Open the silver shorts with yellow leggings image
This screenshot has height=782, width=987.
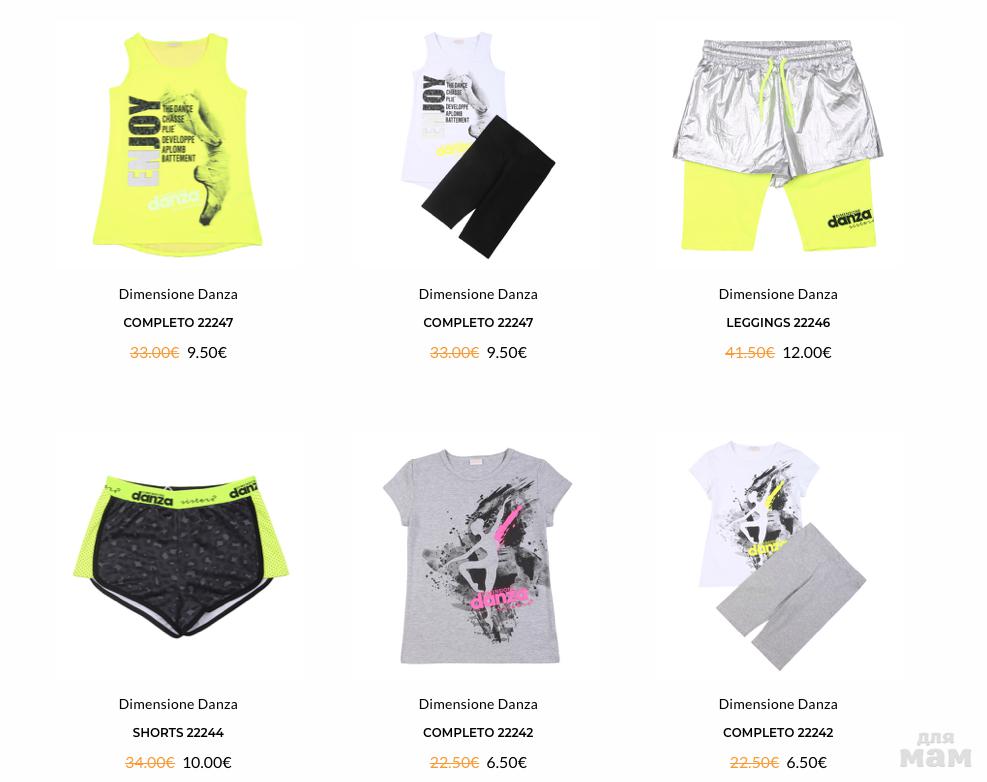pyautogui.click(x=778, y=145)
